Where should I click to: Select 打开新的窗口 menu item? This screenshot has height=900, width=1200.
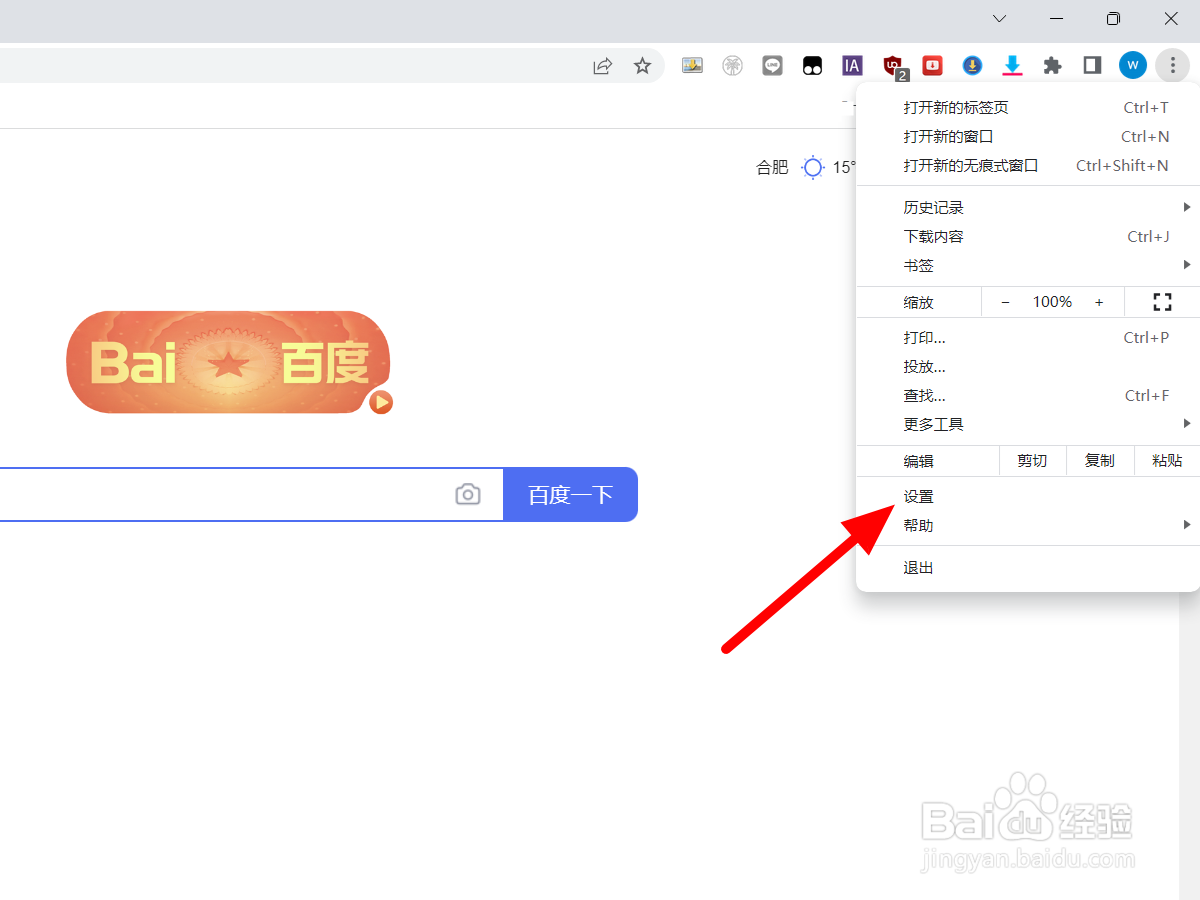1028,136
